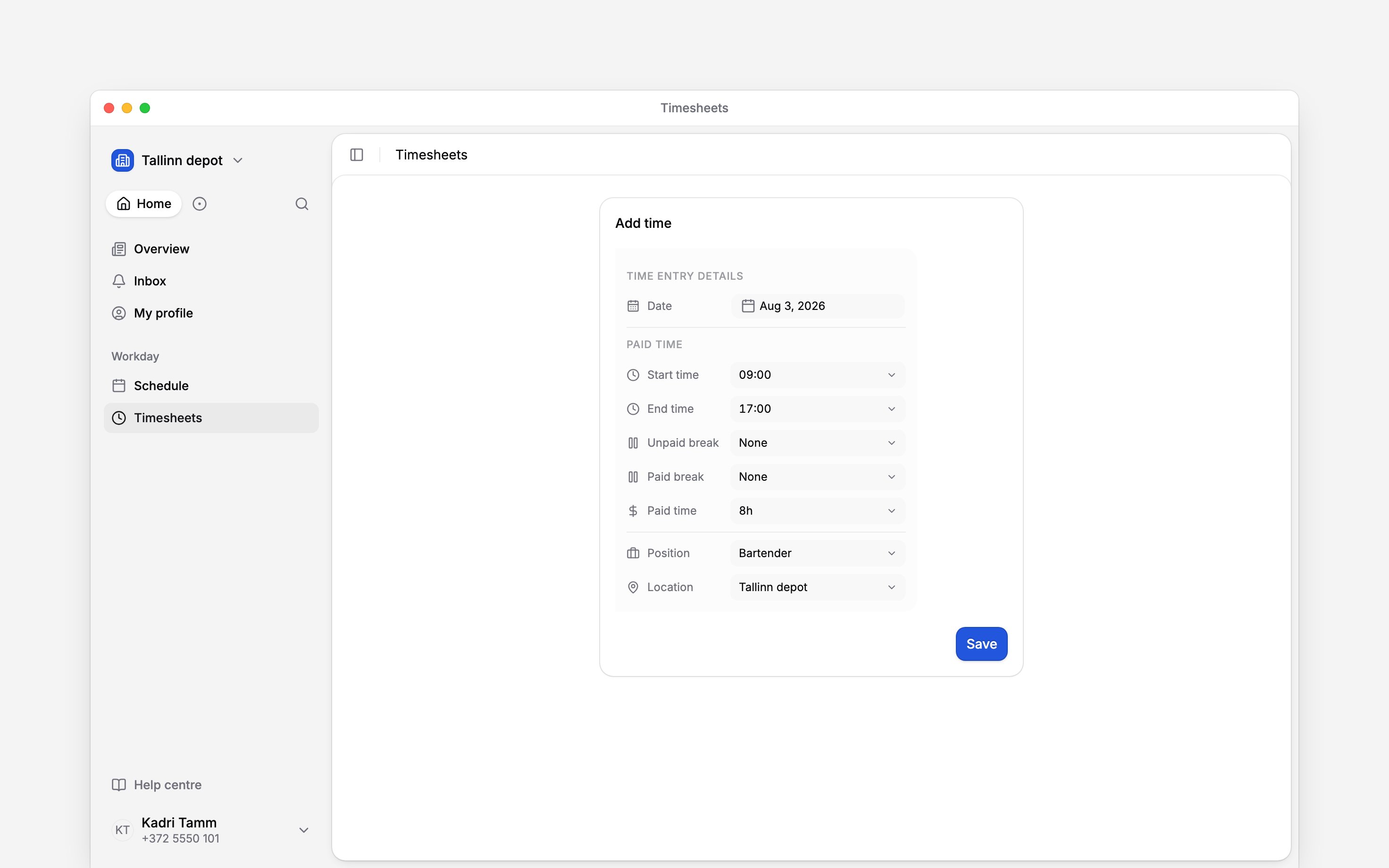Click the Aug 3, 2026 date field
This screenshot has height=868, width=1389.
click(818, 306)
